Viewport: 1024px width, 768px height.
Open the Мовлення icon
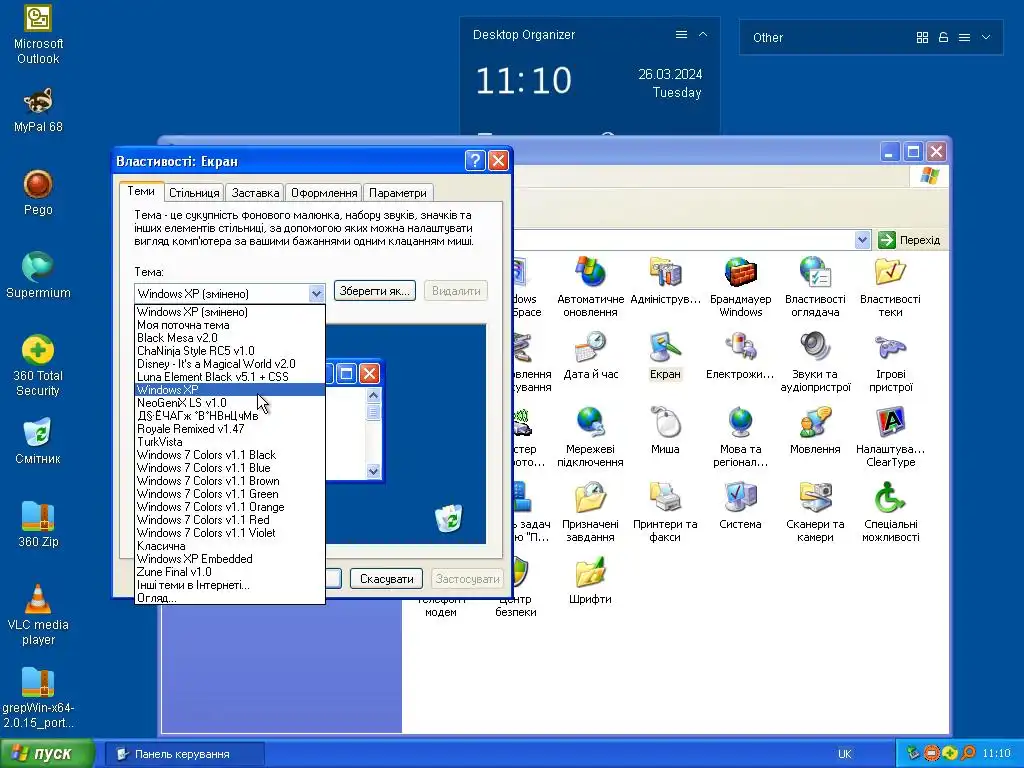click(x=815, y=431)
